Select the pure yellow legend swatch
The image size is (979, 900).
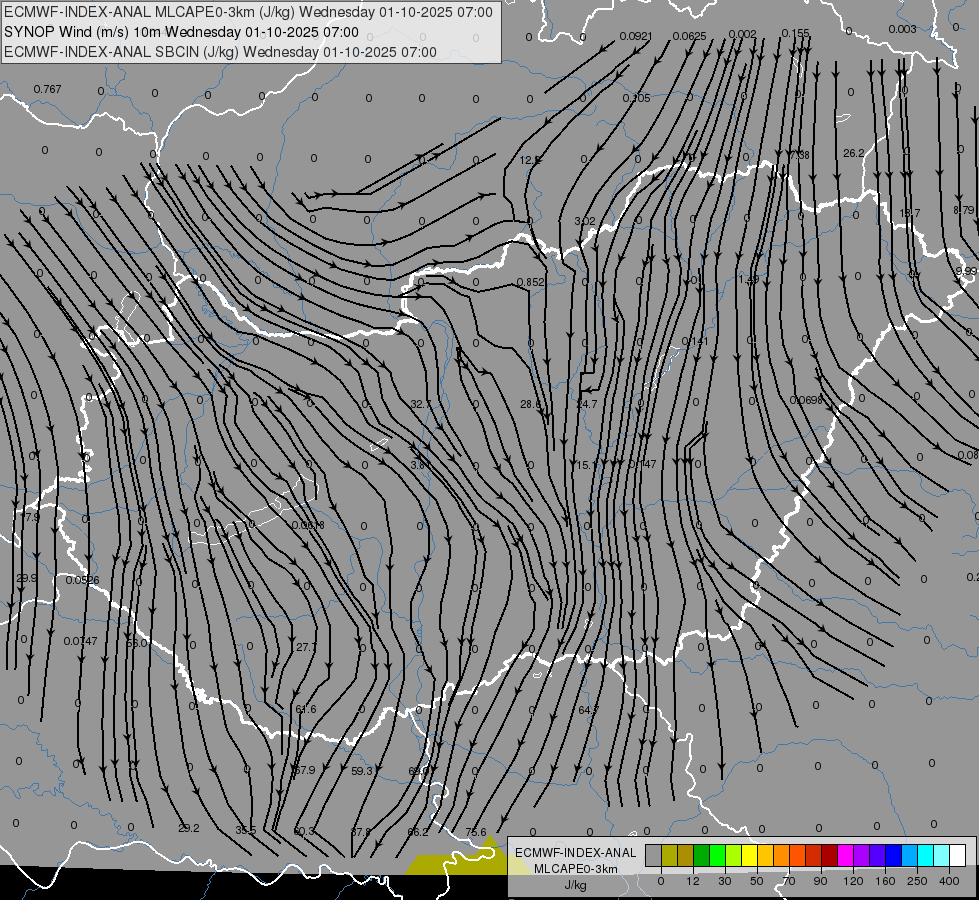[750, 855]
